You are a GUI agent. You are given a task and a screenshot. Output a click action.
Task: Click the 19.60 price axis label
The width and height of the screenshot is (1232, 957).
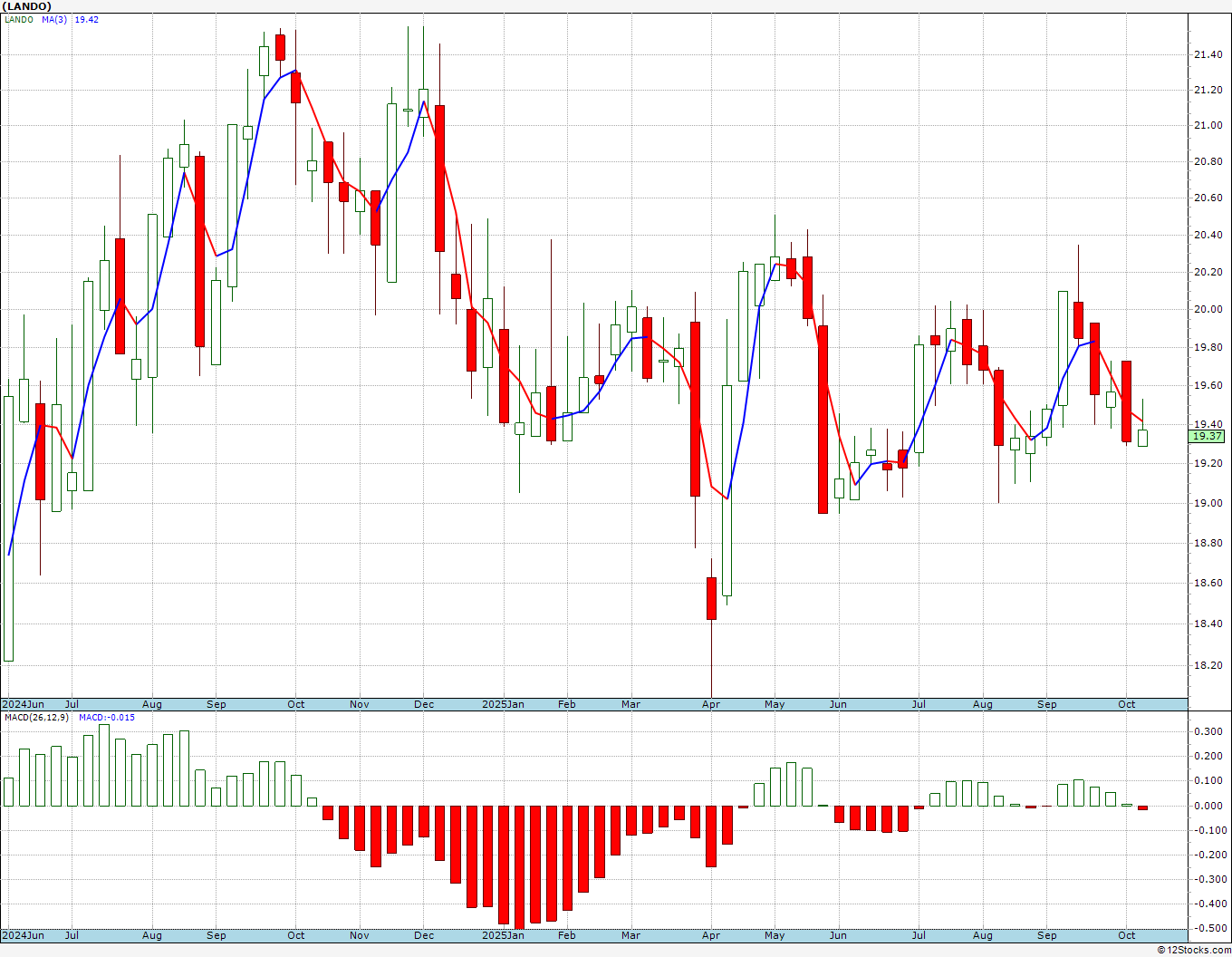1207,385
